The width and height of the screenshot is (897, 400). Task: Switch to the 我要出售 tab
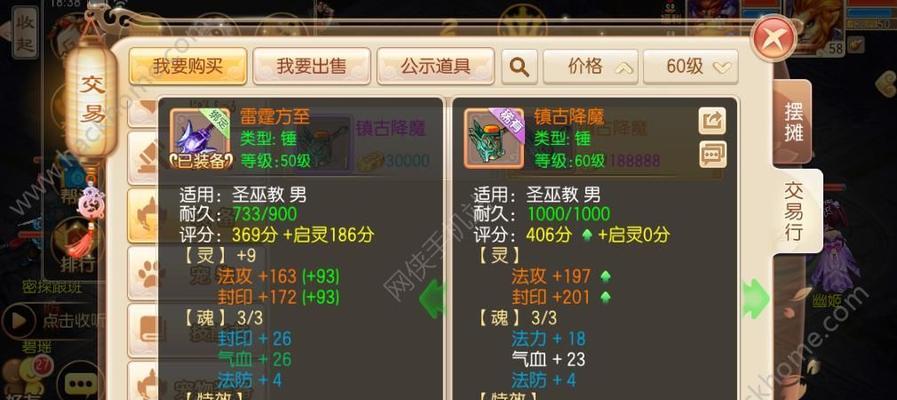(312, 66)
